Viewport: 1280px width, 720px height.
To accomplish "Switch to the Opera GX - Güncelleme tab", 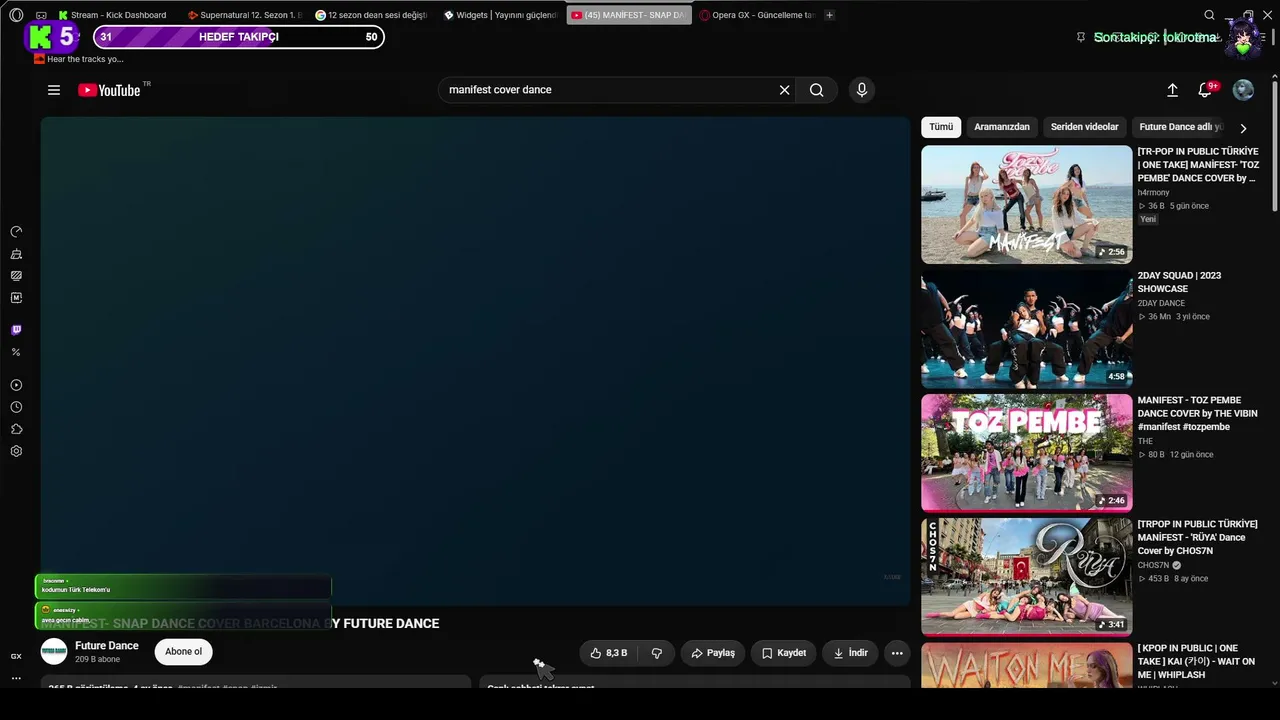I will [758, 15].
